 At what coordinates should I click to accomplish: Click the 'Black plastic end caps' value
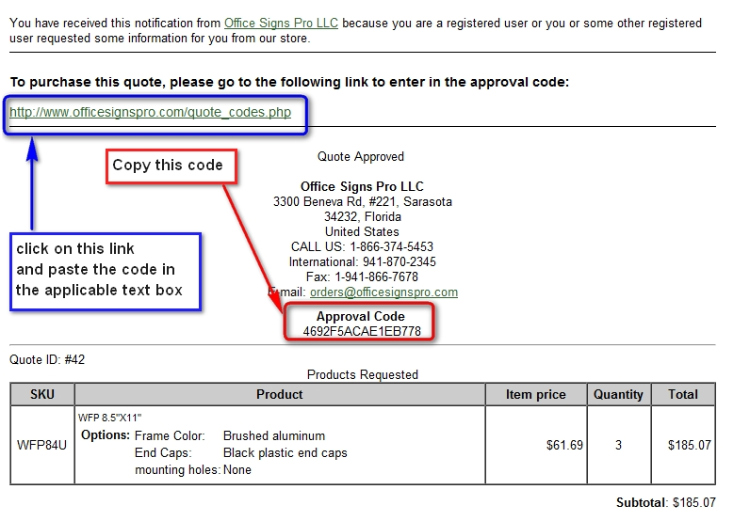click(x=285, y=453)
